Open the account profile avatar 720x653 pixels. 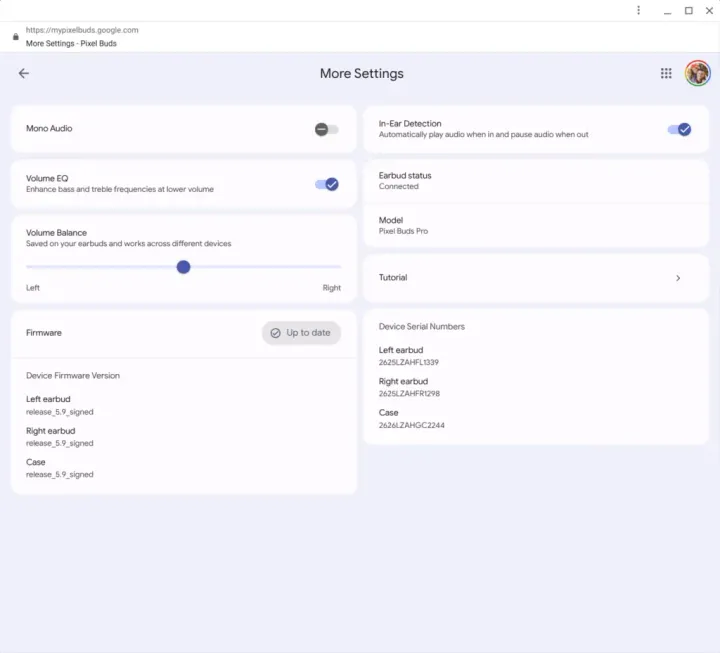tap(697, 73)
